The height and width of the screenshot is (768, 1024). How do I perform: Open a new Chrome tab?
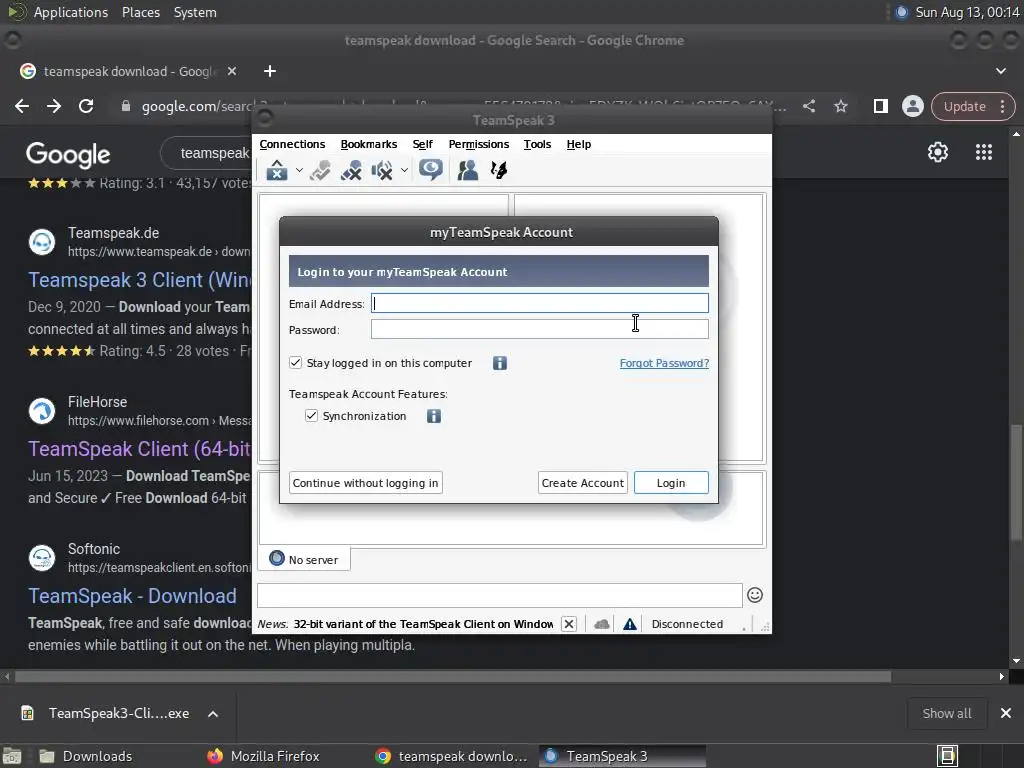[270, 71]
